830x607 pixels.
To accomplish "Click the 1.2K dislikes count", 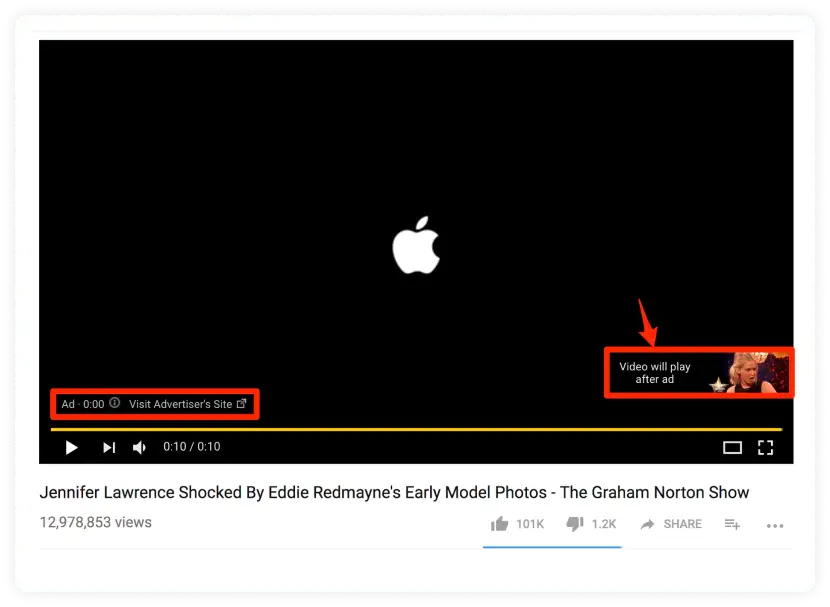I will (x=604, y=524).
